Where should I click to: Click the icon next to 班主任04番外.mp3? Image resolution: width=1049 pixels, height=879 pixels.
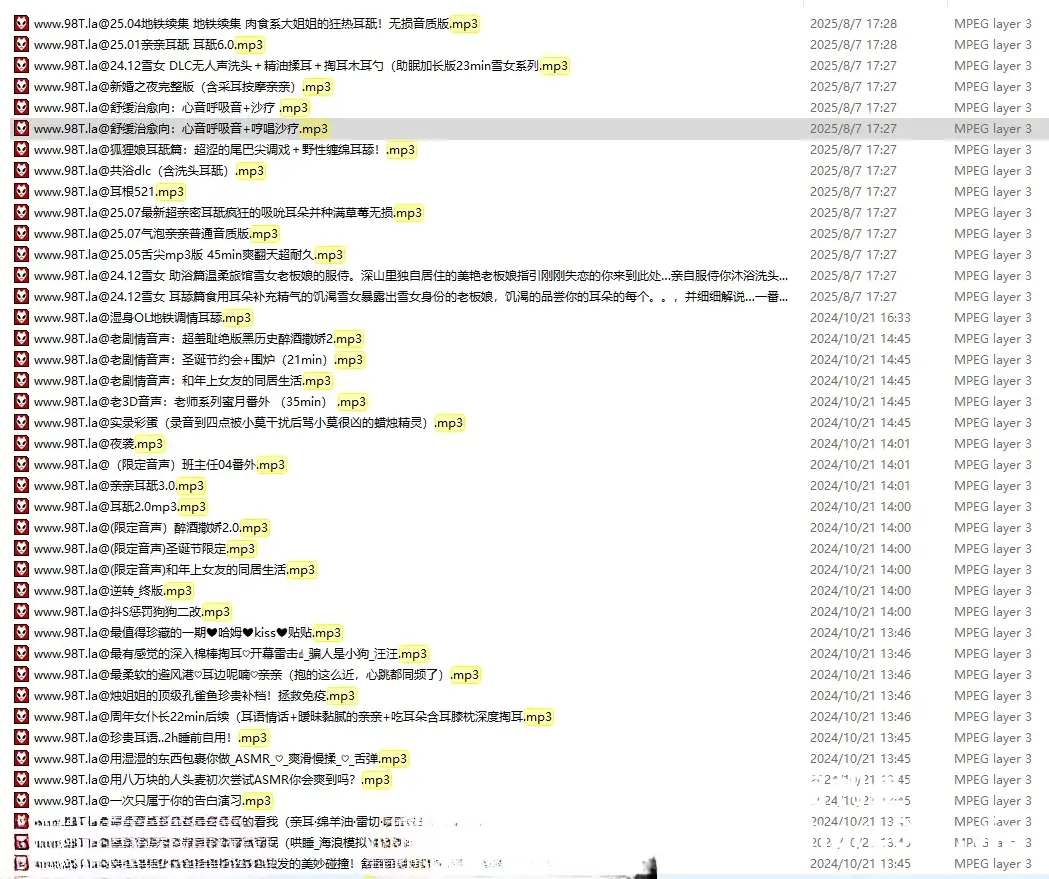click(20, 465)
